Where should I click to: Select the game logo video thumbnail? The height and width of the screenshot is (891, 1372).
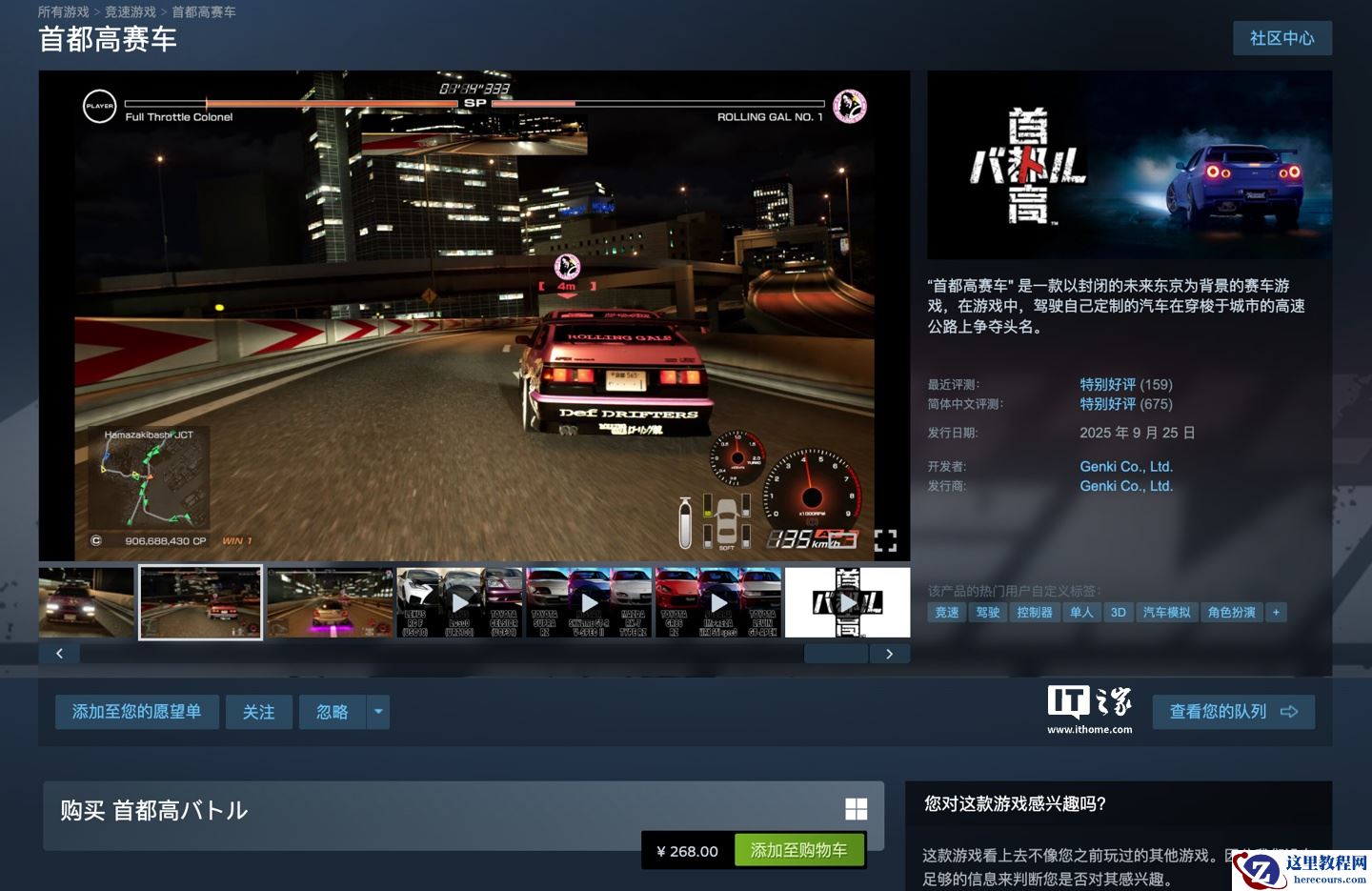click(x=847, y=602)
